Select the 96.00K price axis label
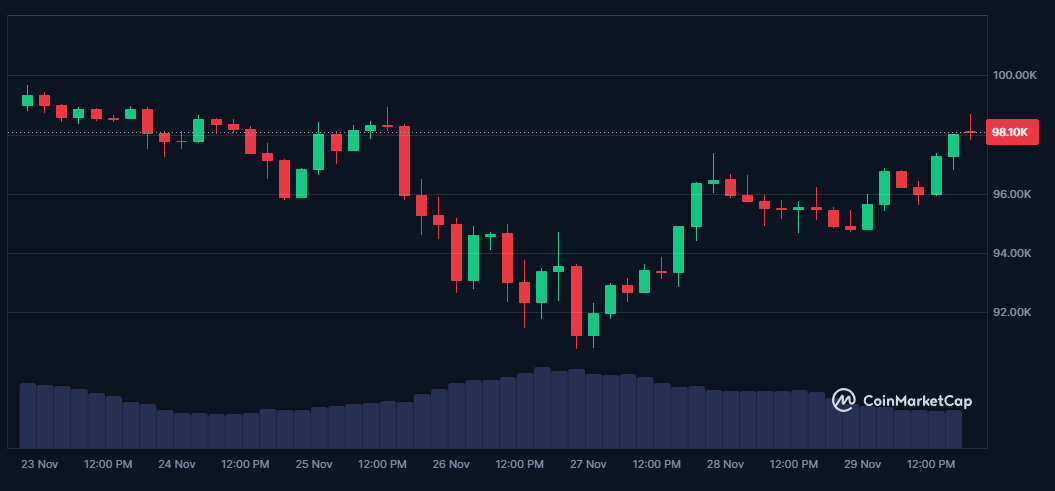This screenshot has height=491, width=1055. click(1011, 194)
